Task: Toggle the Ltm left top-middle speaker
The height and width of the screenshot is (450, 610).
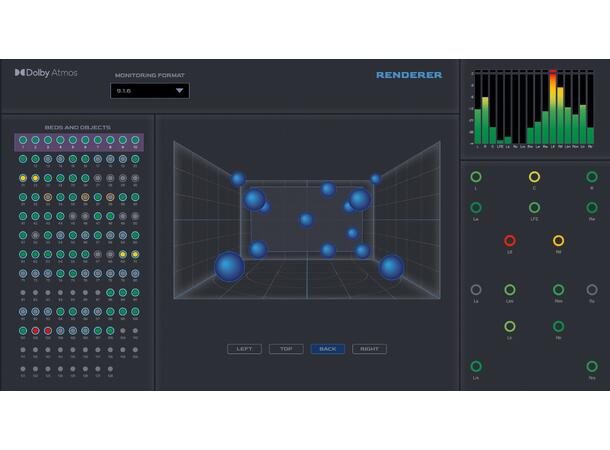Action: click(510, 290)
